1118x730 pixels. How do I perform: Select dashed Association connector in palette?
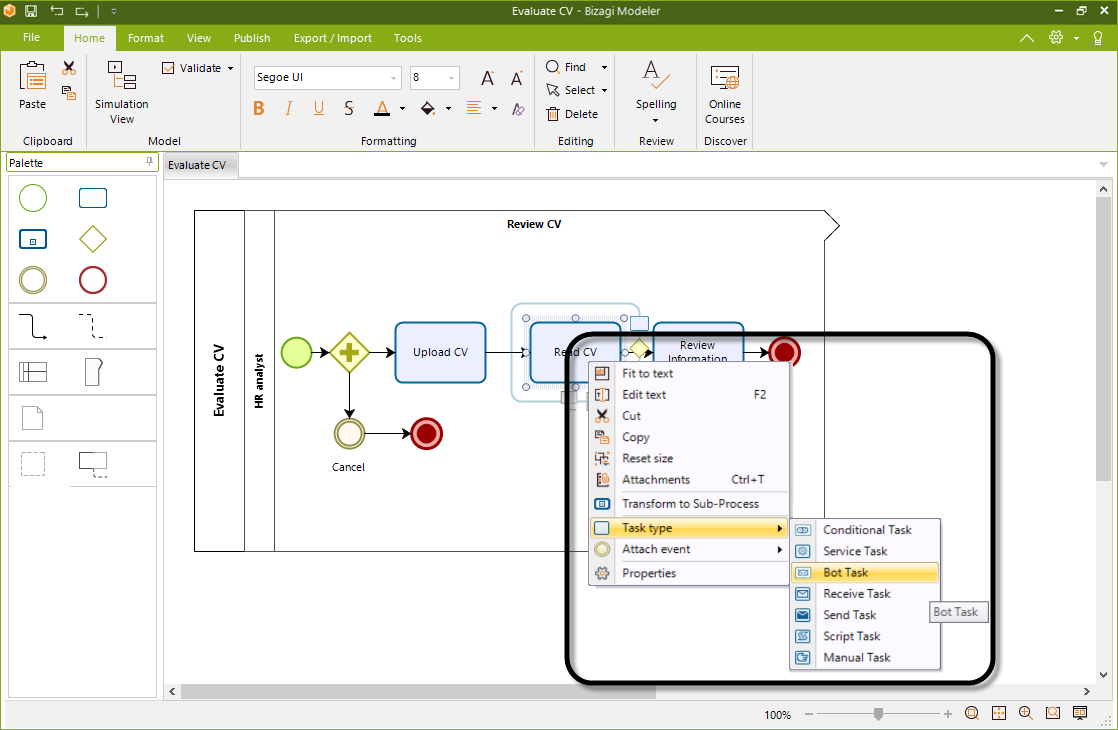click(x=93, y=326)
